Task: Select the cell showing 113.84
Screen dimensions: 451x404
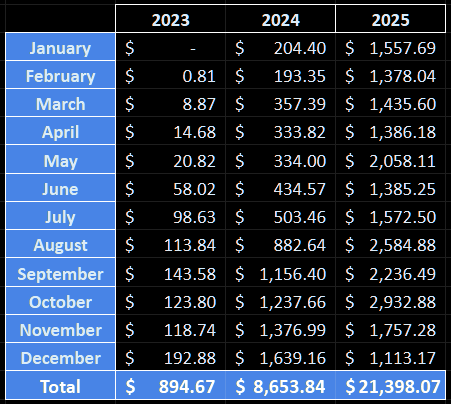Action: [x=170, y=244]
